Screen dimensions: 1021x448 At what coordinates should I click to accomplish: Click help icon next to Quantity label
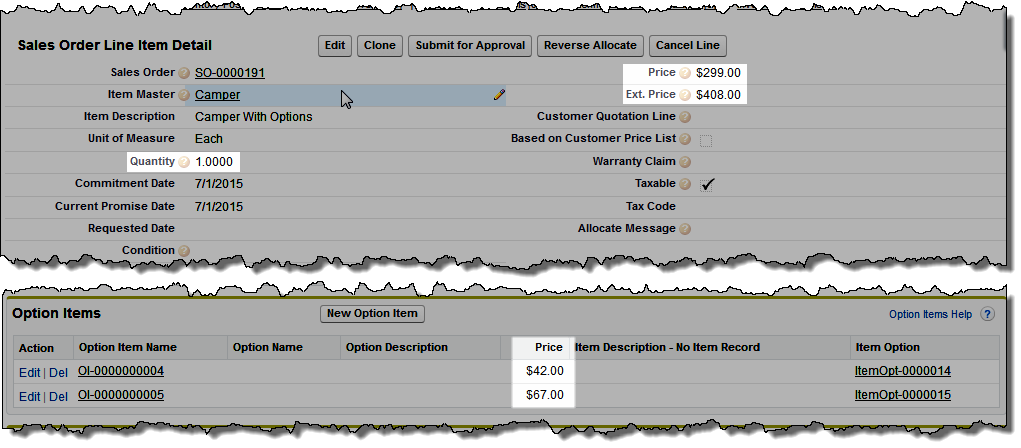[x=184, y=162]
